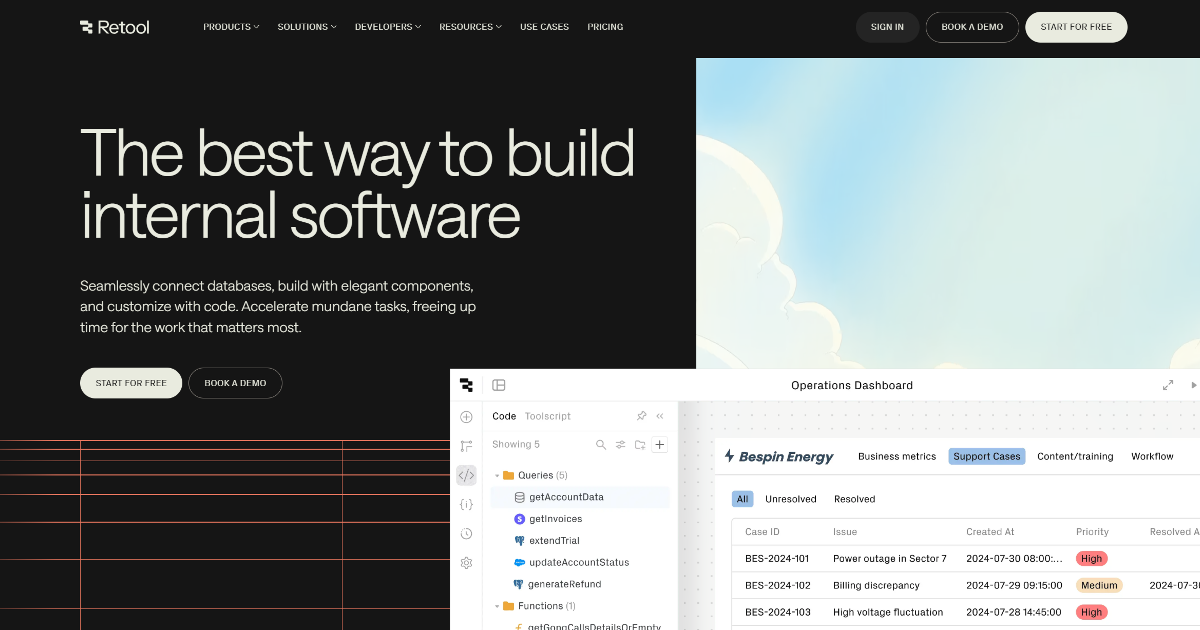Open the Products navigation dropdown
Image resolution: width=1200 pixels, height=630 pixels.
coord(231,27)
